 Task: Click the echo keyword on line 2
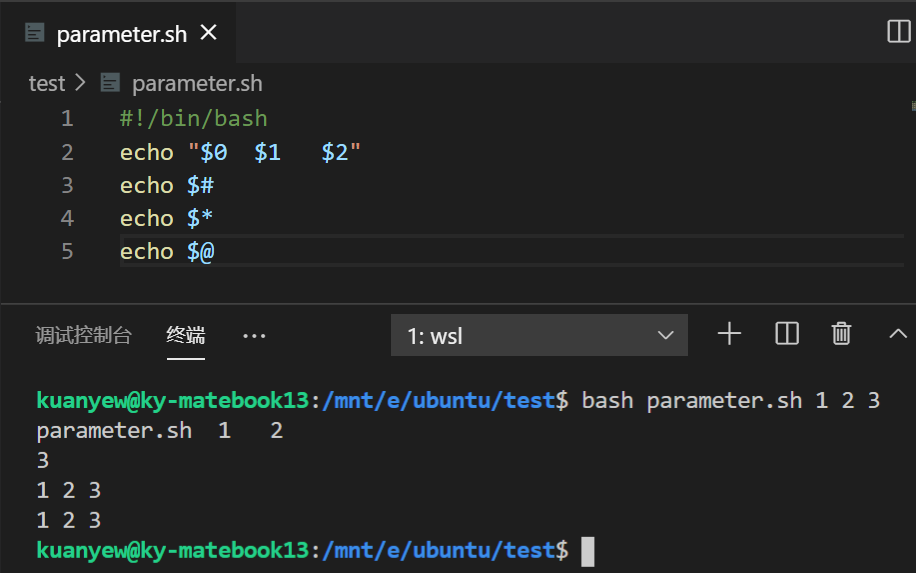coord(147,152)
